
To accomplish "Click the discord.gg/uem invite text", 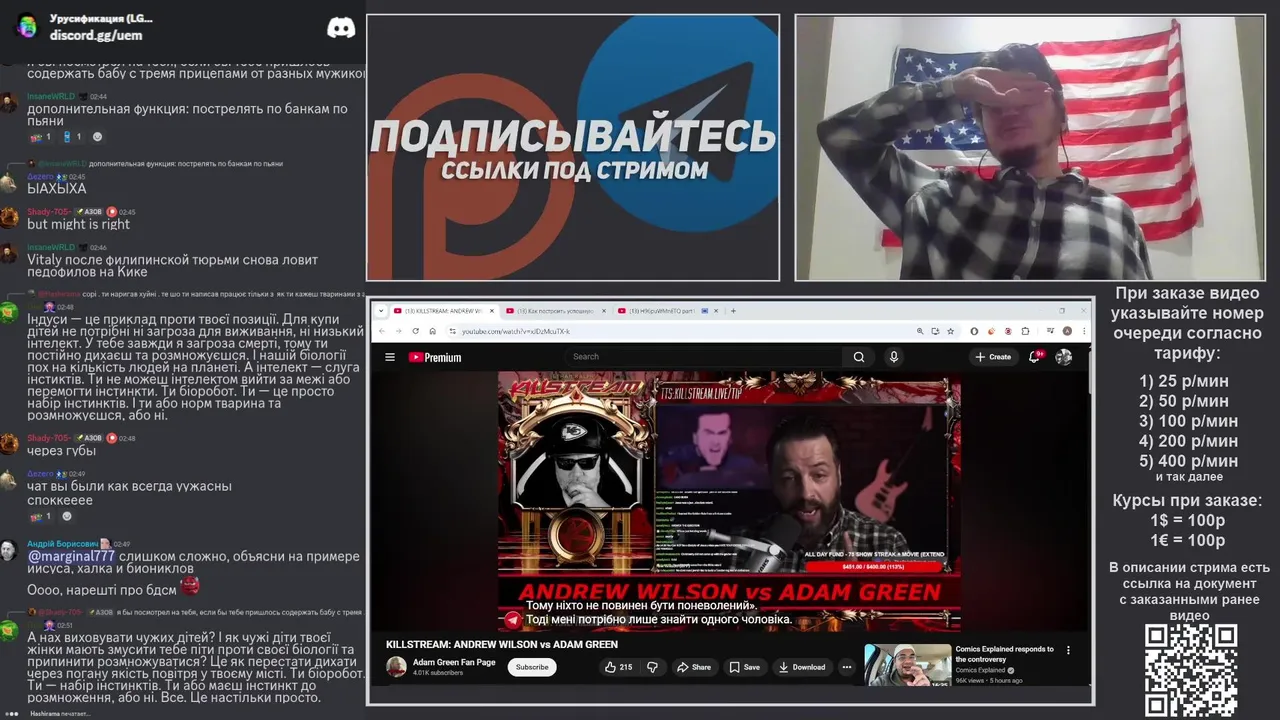I will click(96, 35).
